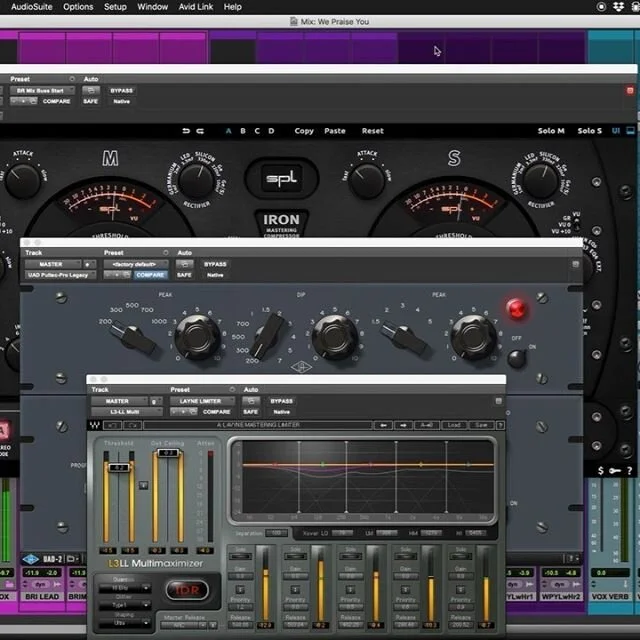
Task: Click Load in Waves toolbar
Action: 454,425
